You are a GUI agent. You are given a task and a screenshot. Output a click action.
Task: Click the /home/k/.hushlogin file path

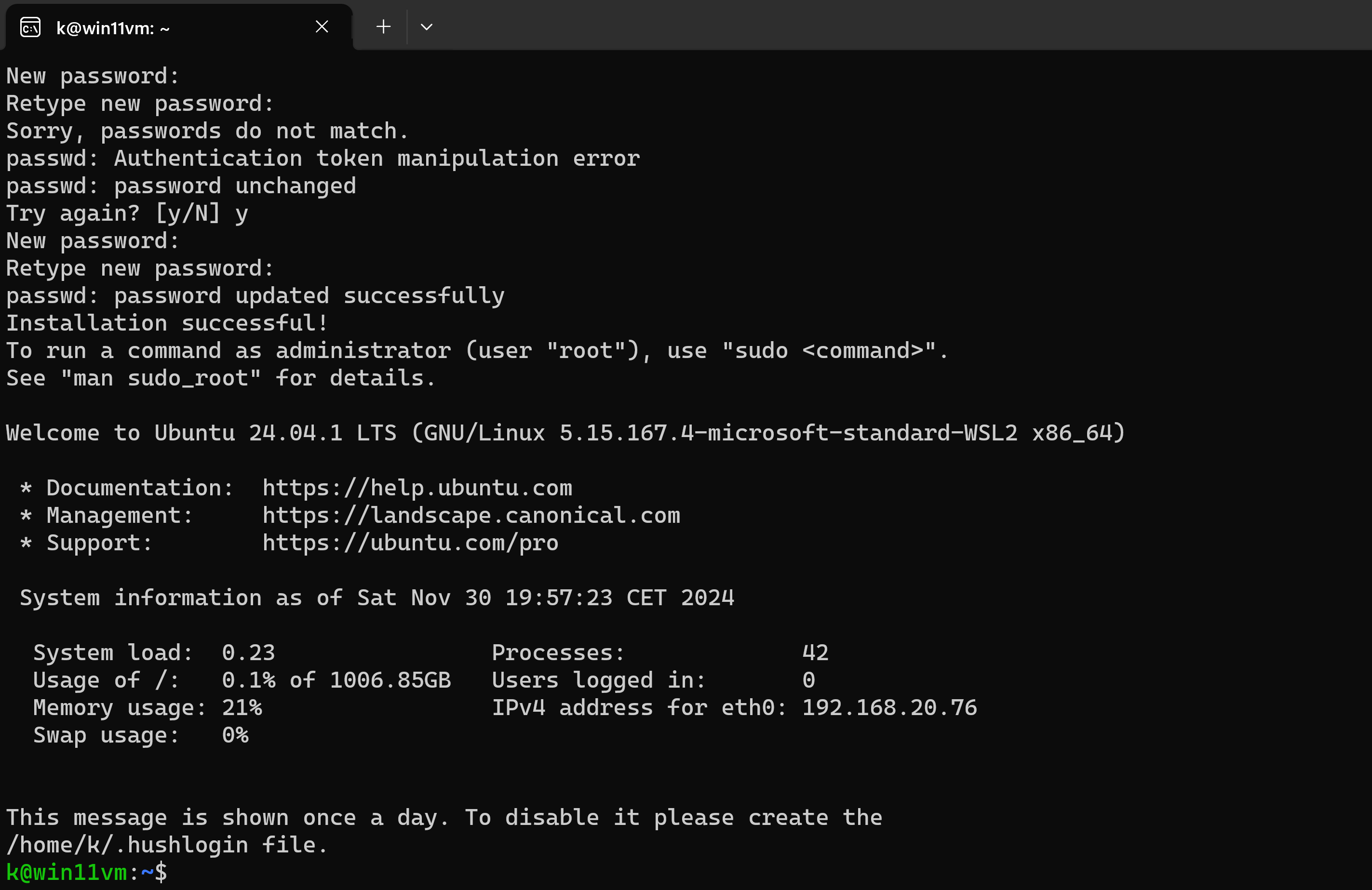click(x=127, y=845)
